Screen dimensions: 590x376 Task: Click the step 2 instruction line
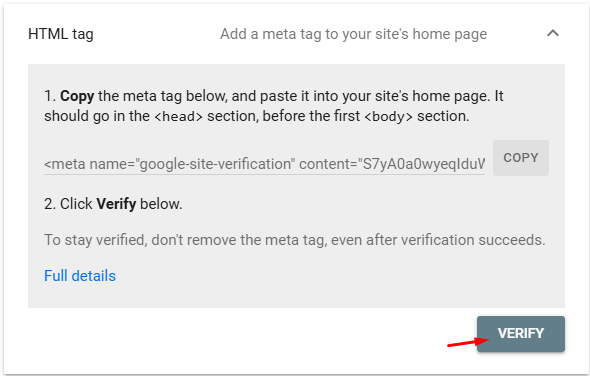[113, 204]
